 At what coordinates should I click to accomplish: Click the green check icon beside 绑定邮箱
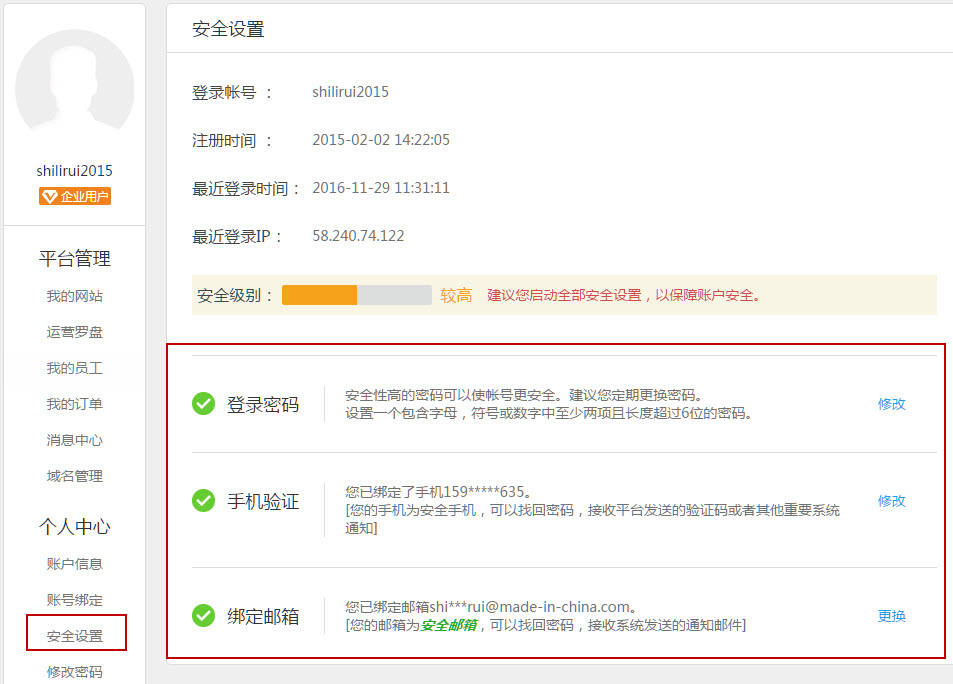point(203,615)
